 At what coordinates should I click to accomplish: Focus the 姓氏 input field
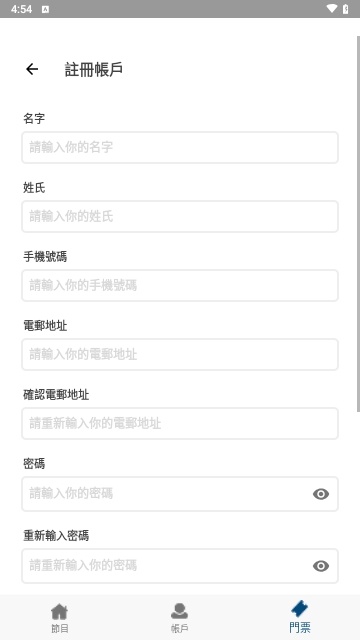pyautogui.click(x=180, y=216)
